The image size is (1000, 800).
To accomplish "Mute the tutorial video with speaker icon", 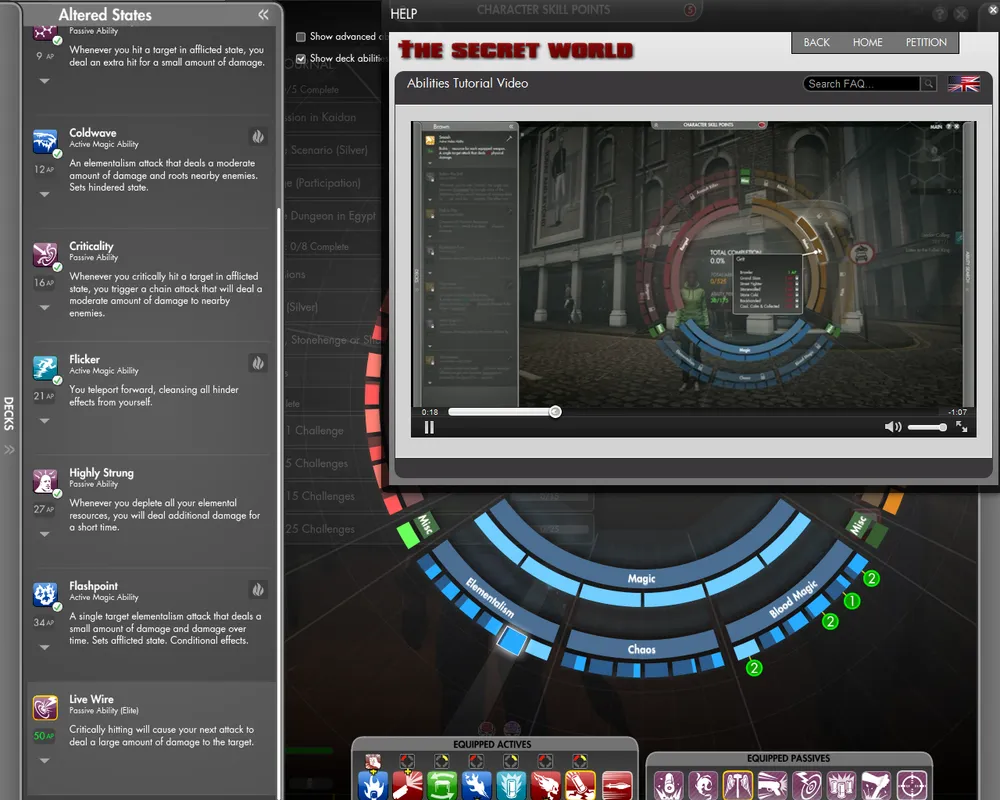I will 893,427.
